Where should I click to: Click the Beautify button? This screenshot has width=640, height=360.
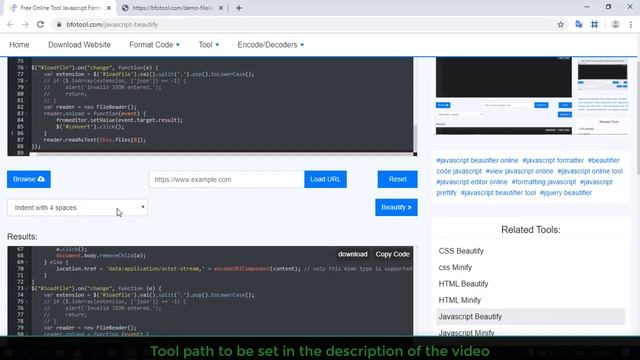point(396,207)
